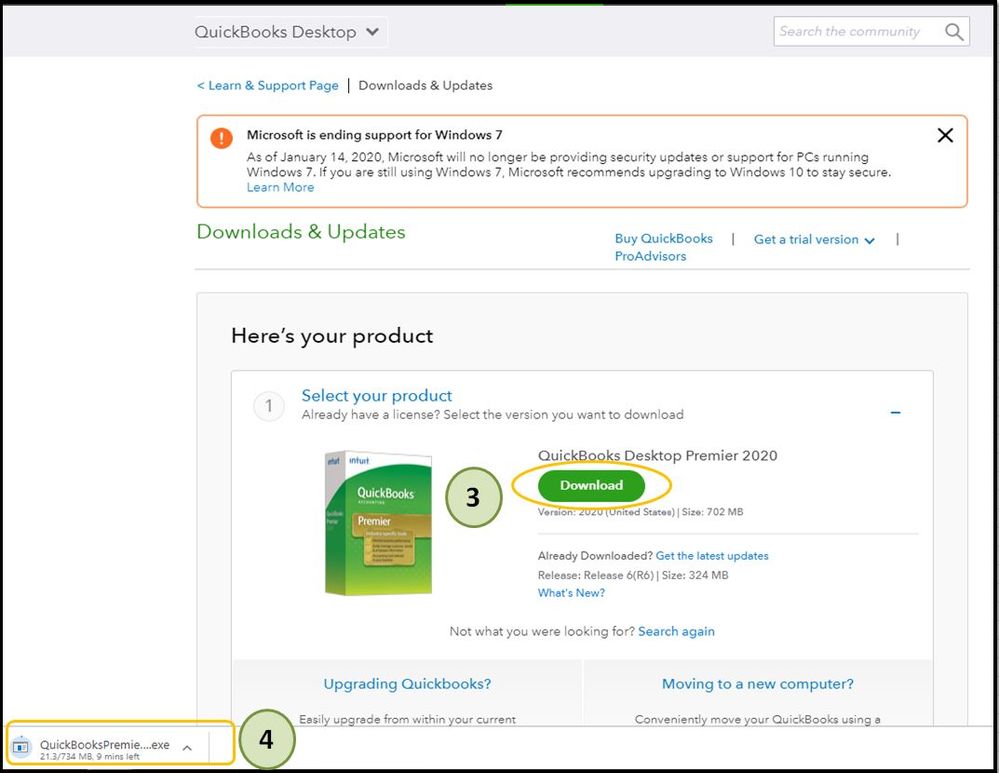Click the green Download button
999x773 pixels.
tap(591, 485)
